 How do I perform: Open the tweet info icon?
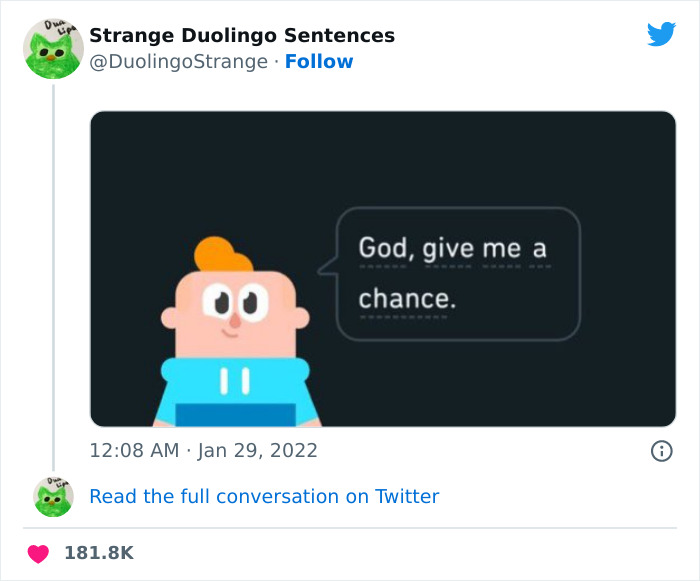point(661,451)
